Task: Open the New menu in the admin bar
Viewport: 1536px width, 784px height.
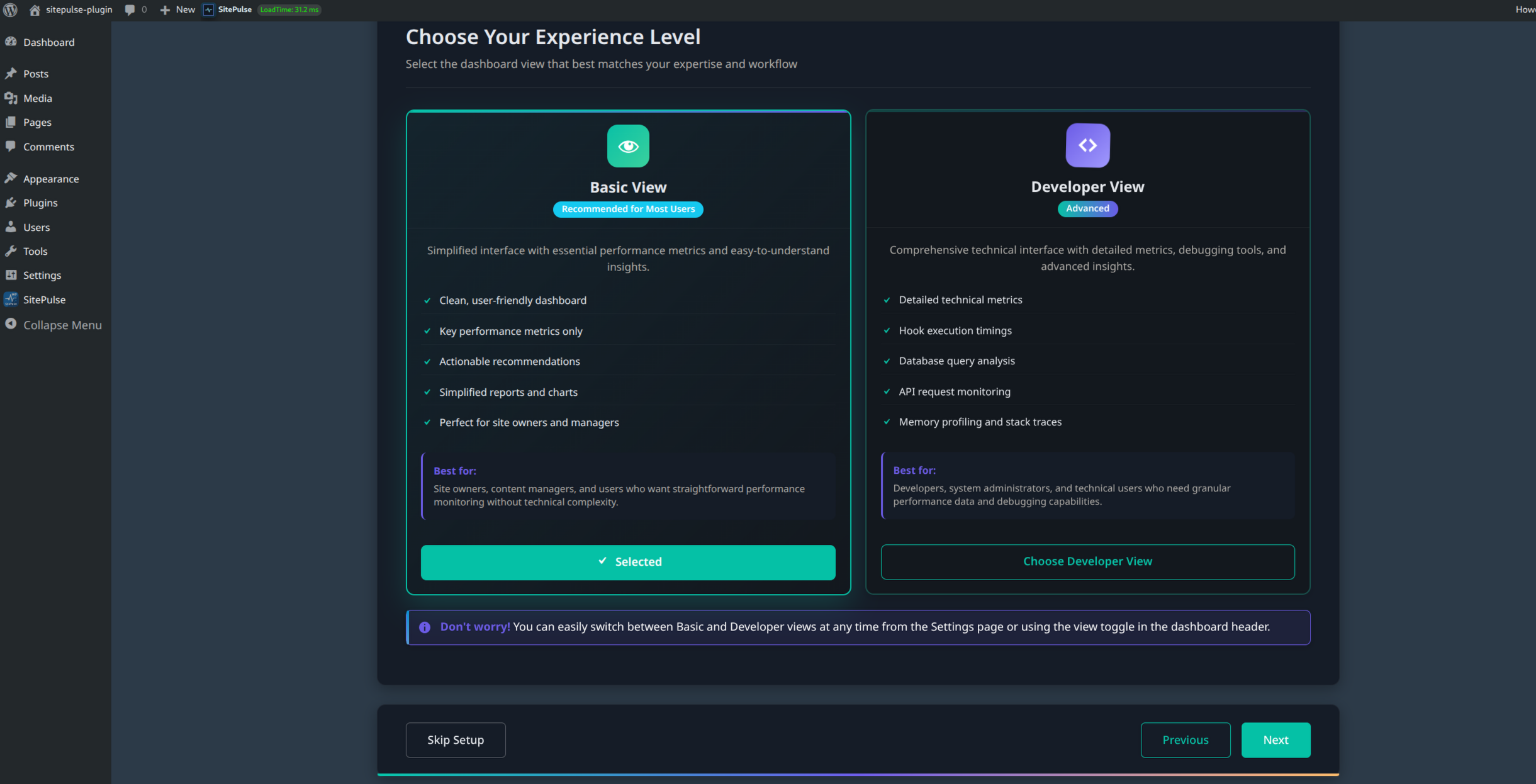Action: (177, 9)
